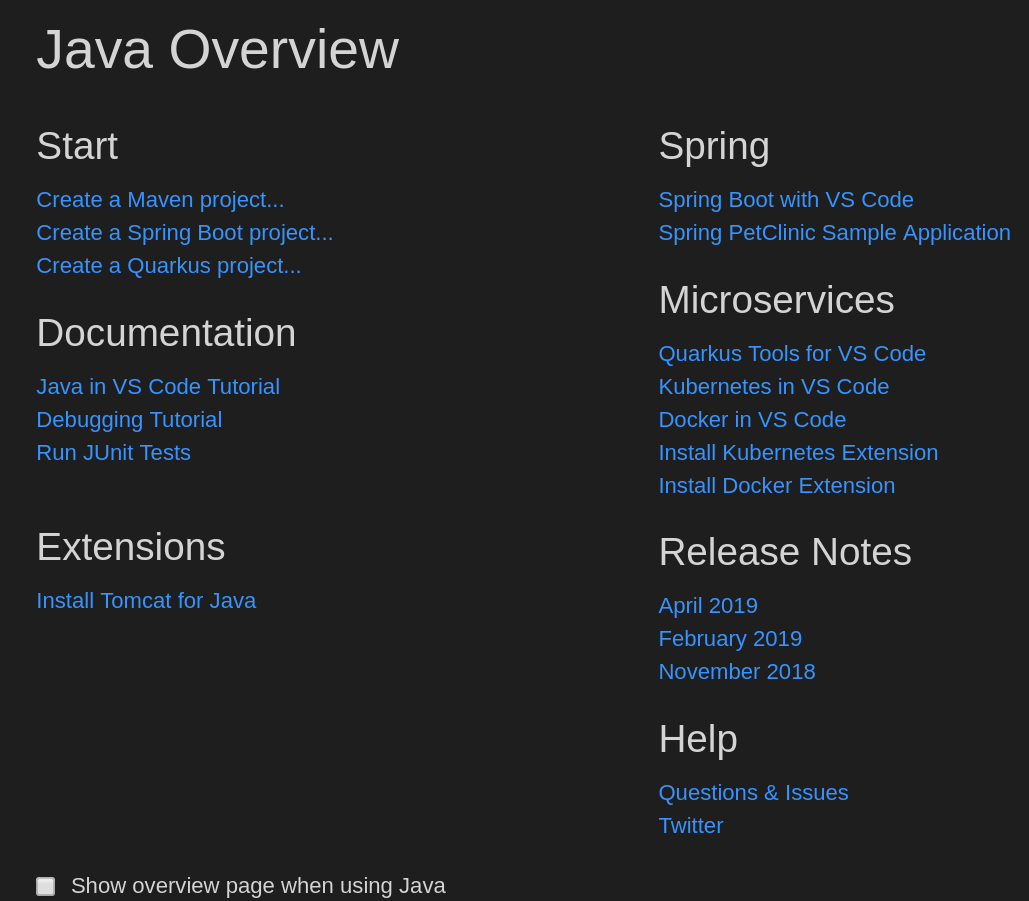Open Quarkus Tools for VS Code
The width and height of the screenshot is (1029, 901).
[792, 353]
